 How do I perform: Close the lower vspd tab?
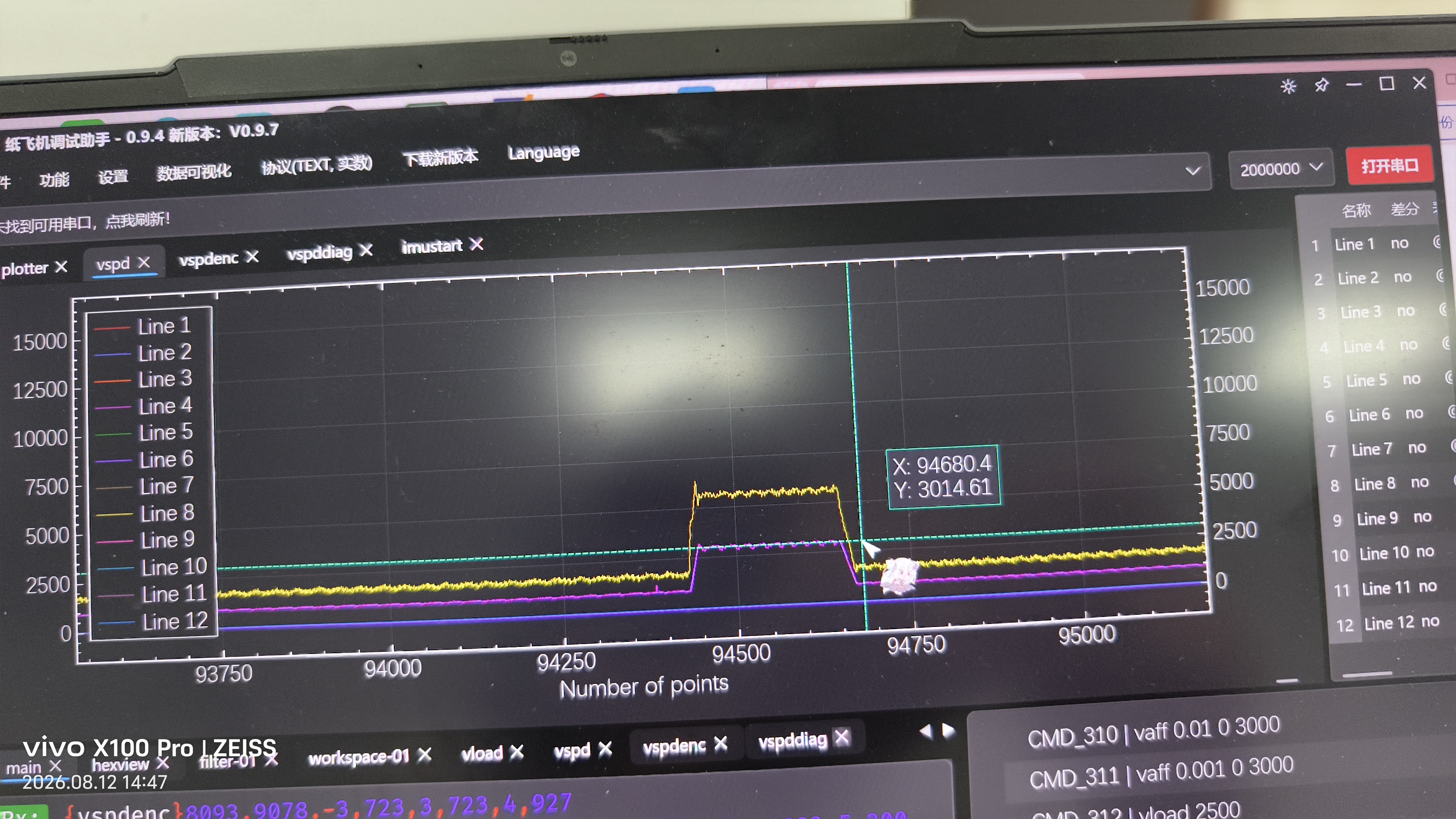click(605, 748)
